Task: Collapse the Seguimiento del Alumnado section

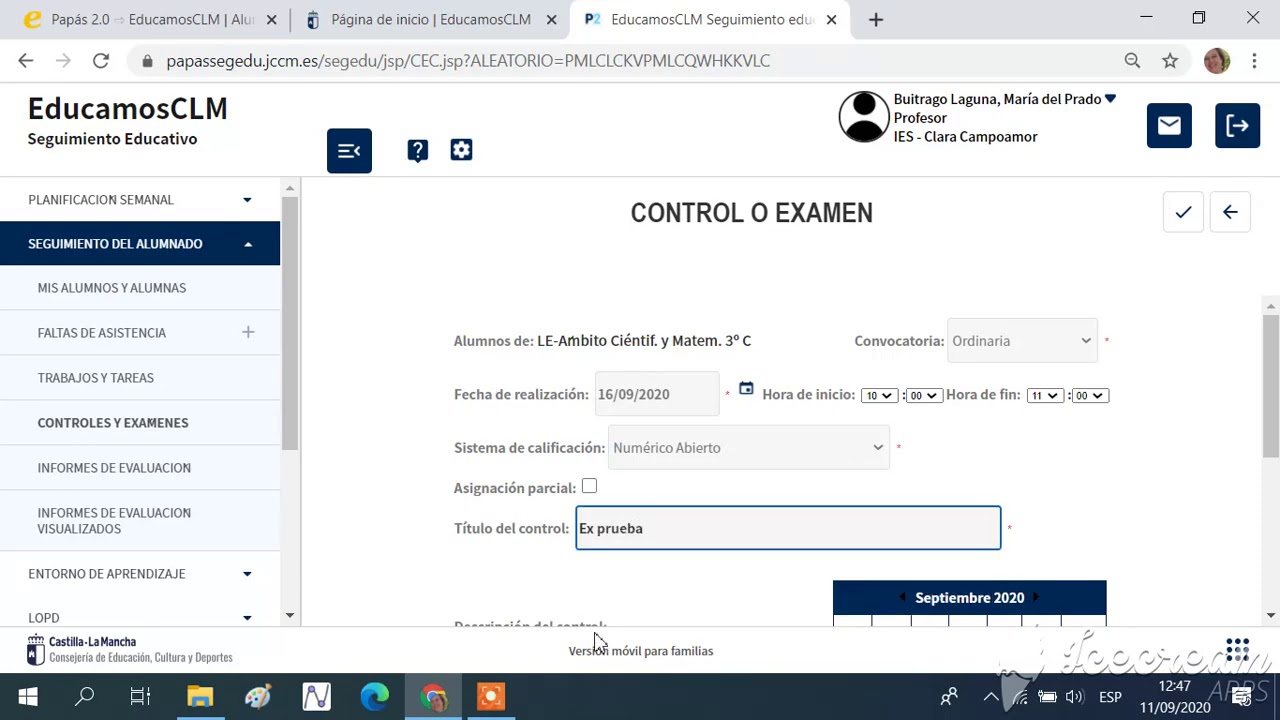Action: (x=140, y=244)
